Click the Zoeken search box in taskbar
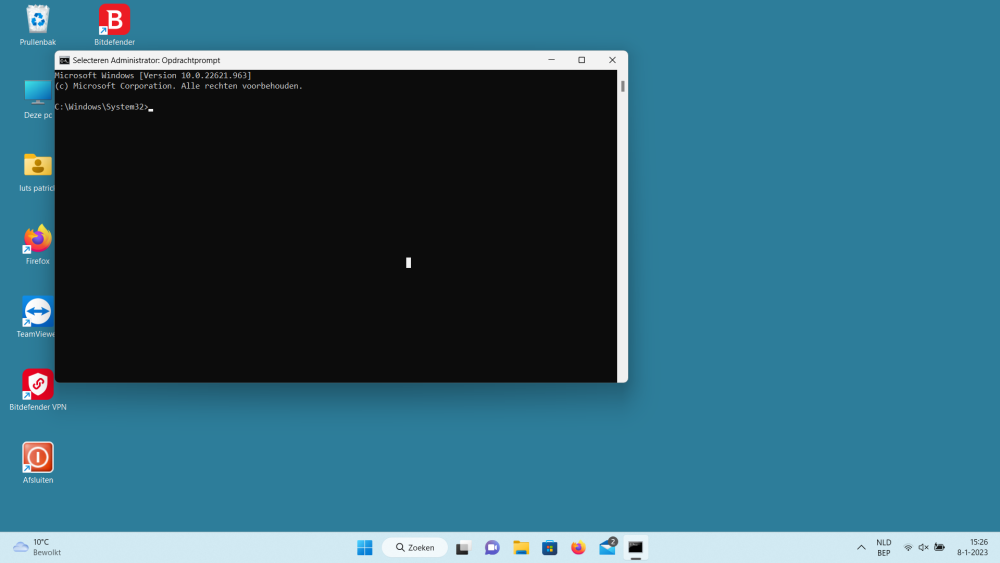Viewport: 1000px width, 563px height. (415, 547)
